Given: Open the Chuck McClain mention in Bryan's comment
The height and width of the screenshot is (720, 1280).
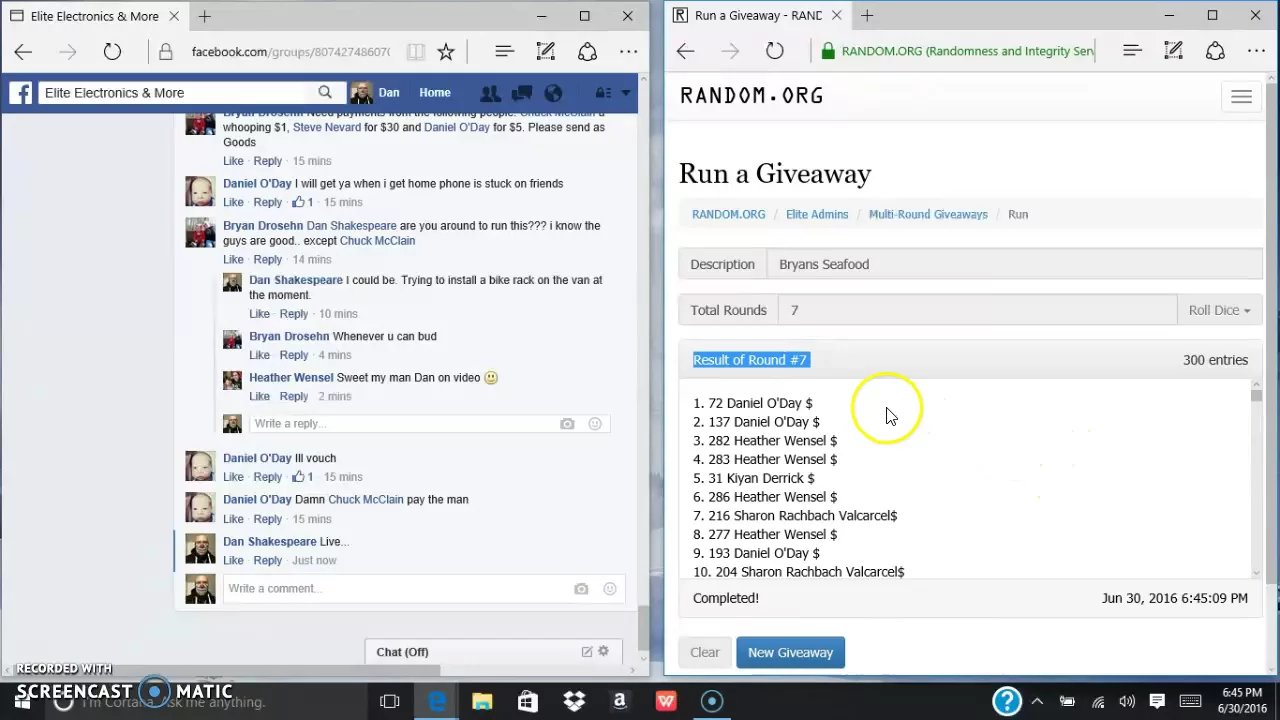Looking at the screenshot, I should [x=377, y=240].
